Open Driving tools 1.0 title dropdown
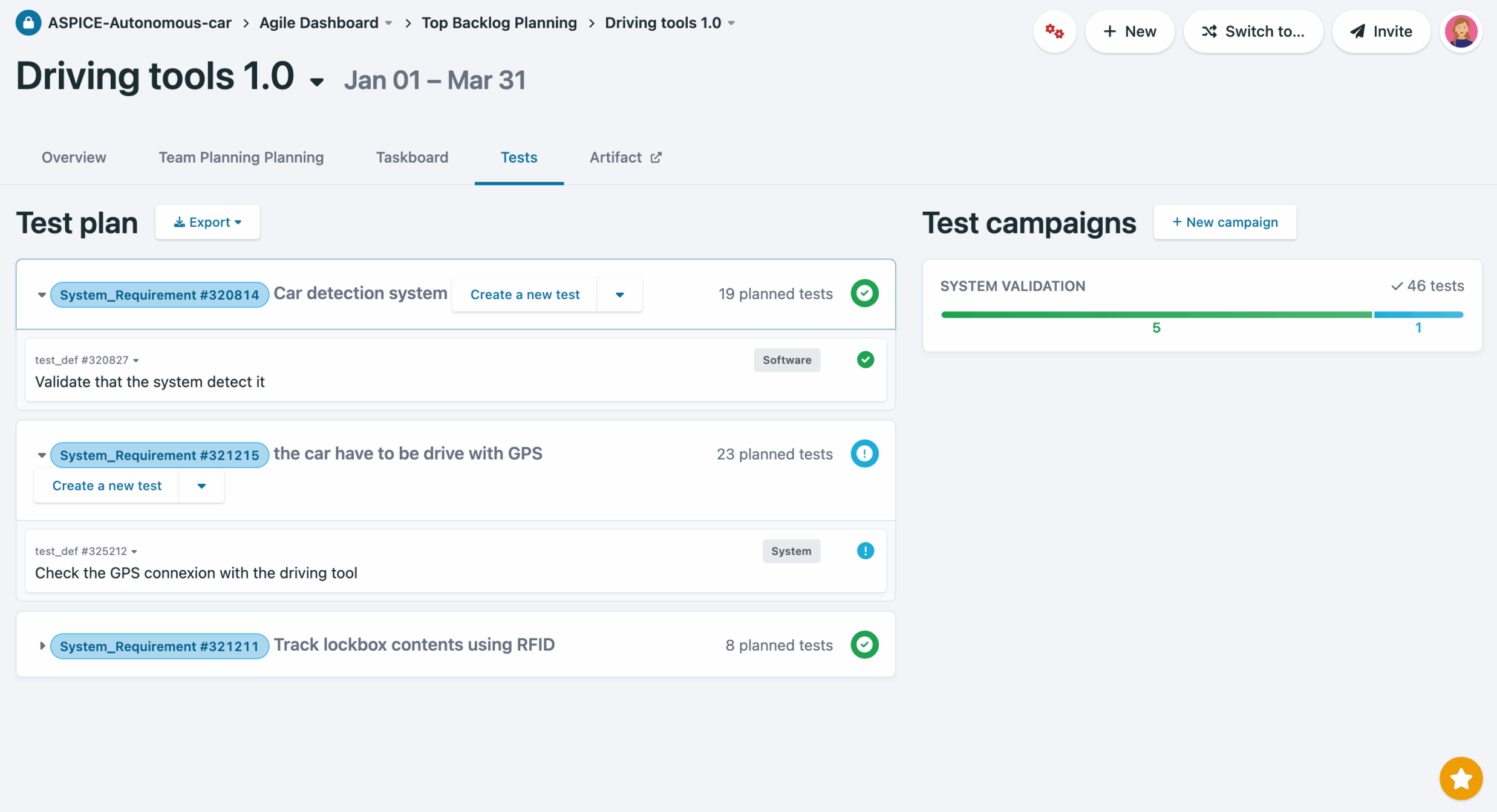The height and width of the screenshot is (812, 1497). click(317, 82)
